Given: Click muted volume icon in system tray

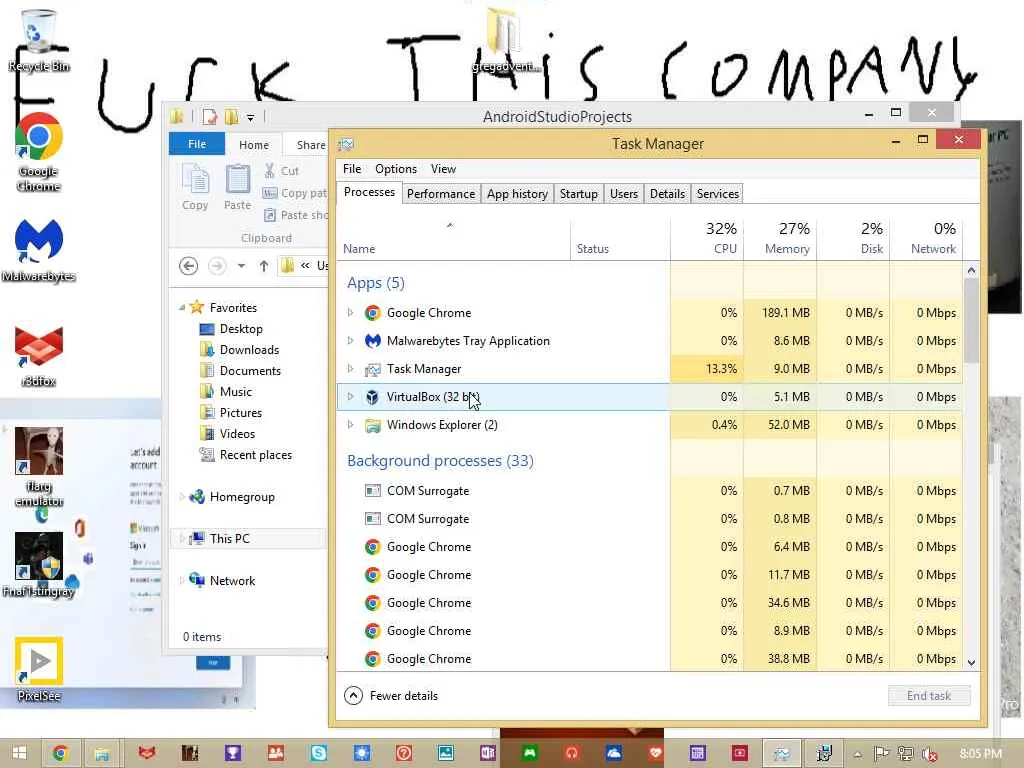Looking at the screenshot, I should point(929,754).
